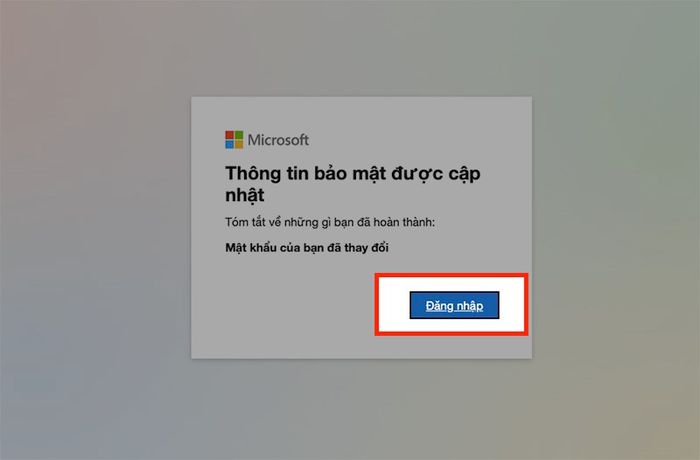Click the blue square of Microsoft logo

[229, 144]
